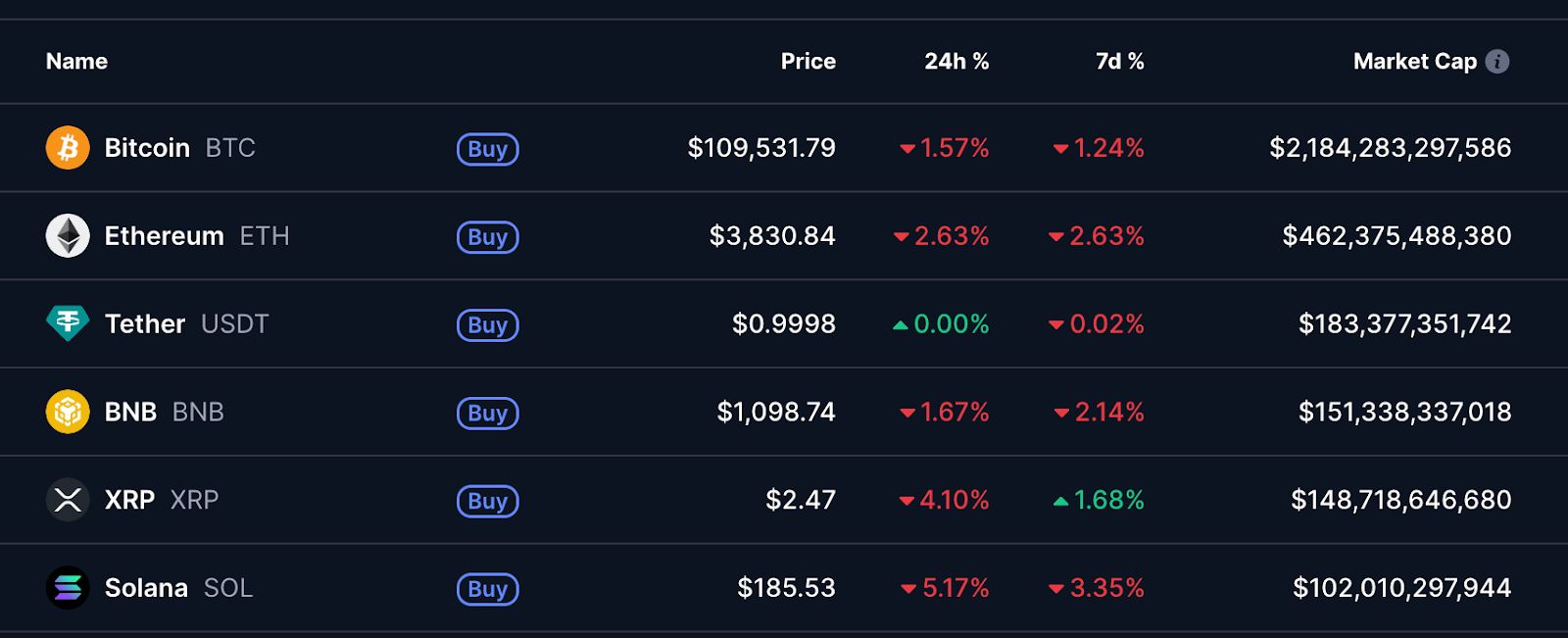This screenshot has height=638, width=1568.
Task: Sort by the 24h % column header
Action: 956,62
